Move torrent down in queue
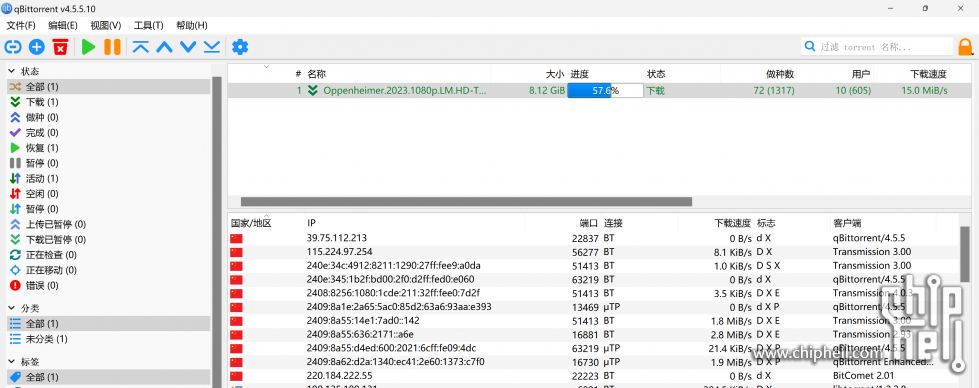979x388 pixels. (x=188, y=47)
